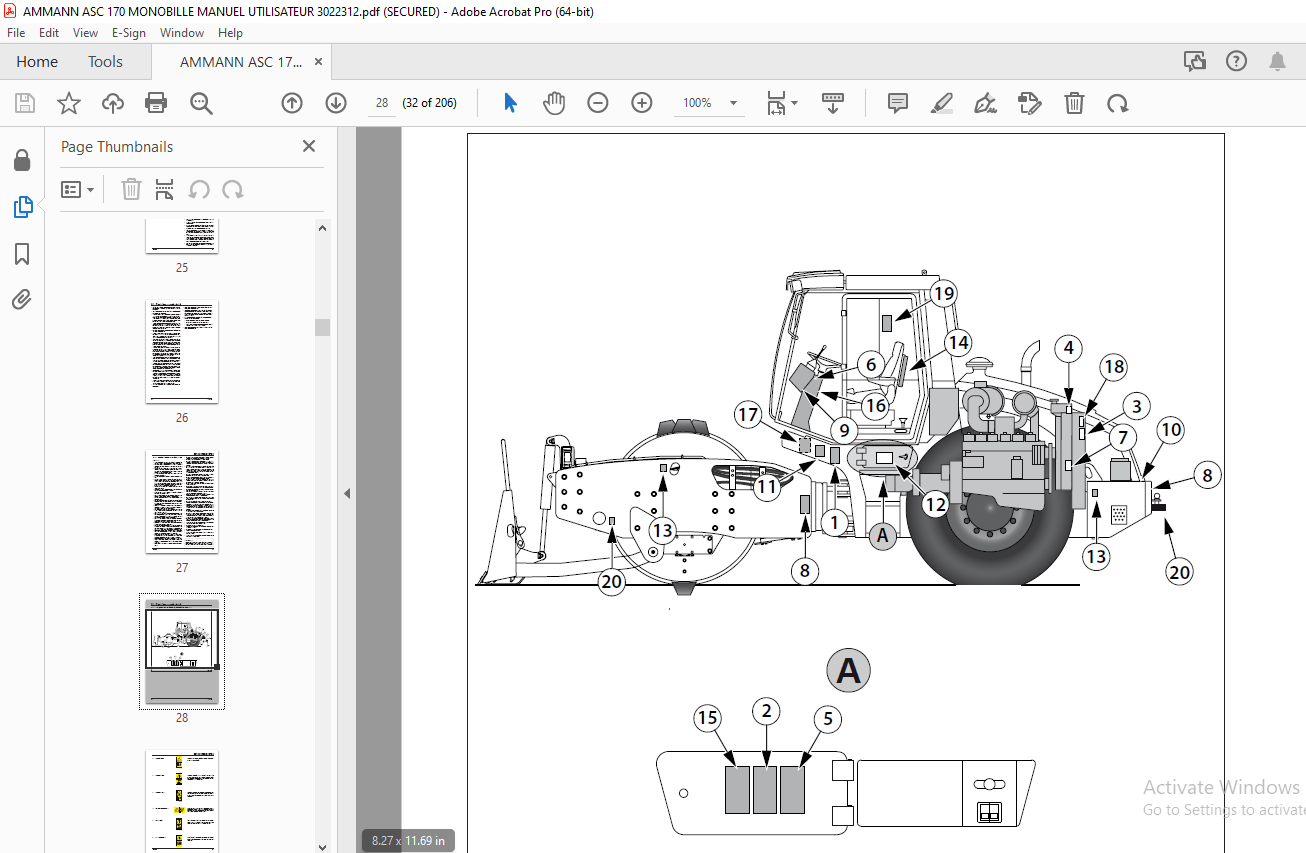Close the Page Thumbnails panel
The image size is (1306, 853).
pos(309,146)
